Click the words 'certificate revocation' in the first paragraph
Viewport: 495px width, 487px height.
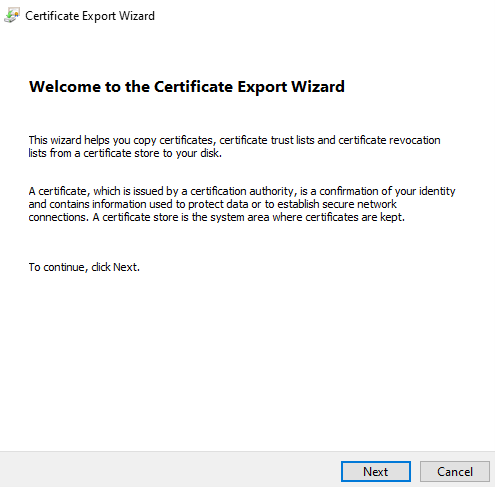pyautogui.click(x=389, y=140)
